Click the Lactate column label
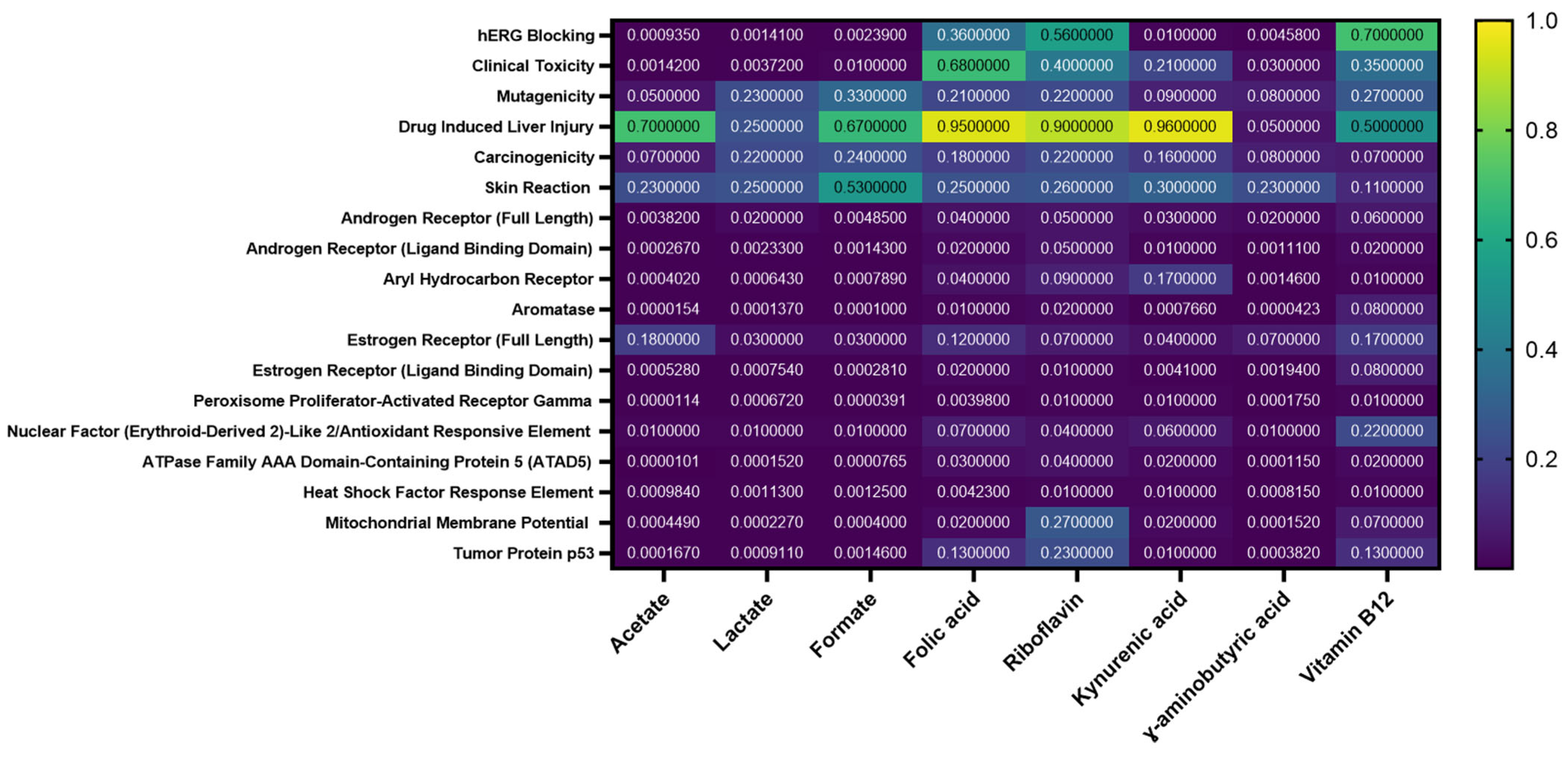The image size is (1568, 757). click(x=742, y=622)
